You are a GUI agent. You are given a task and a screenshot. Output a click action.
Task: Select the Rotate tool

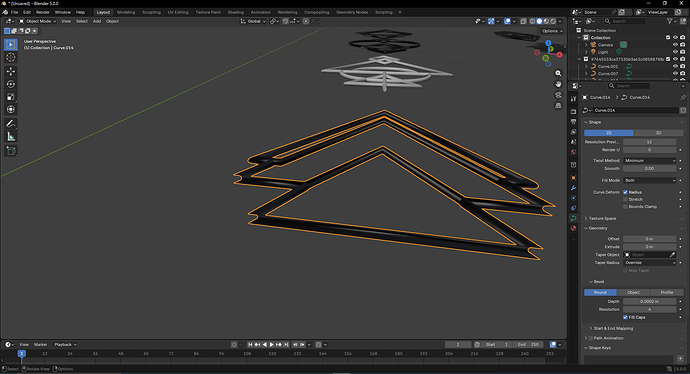tap(11, 84)
